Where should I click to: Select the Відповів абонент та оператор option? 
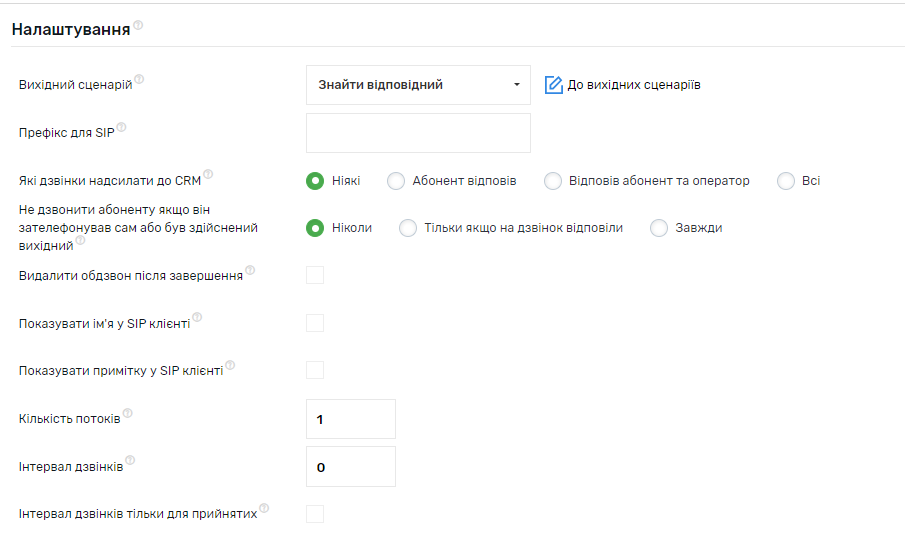[553, 181]
